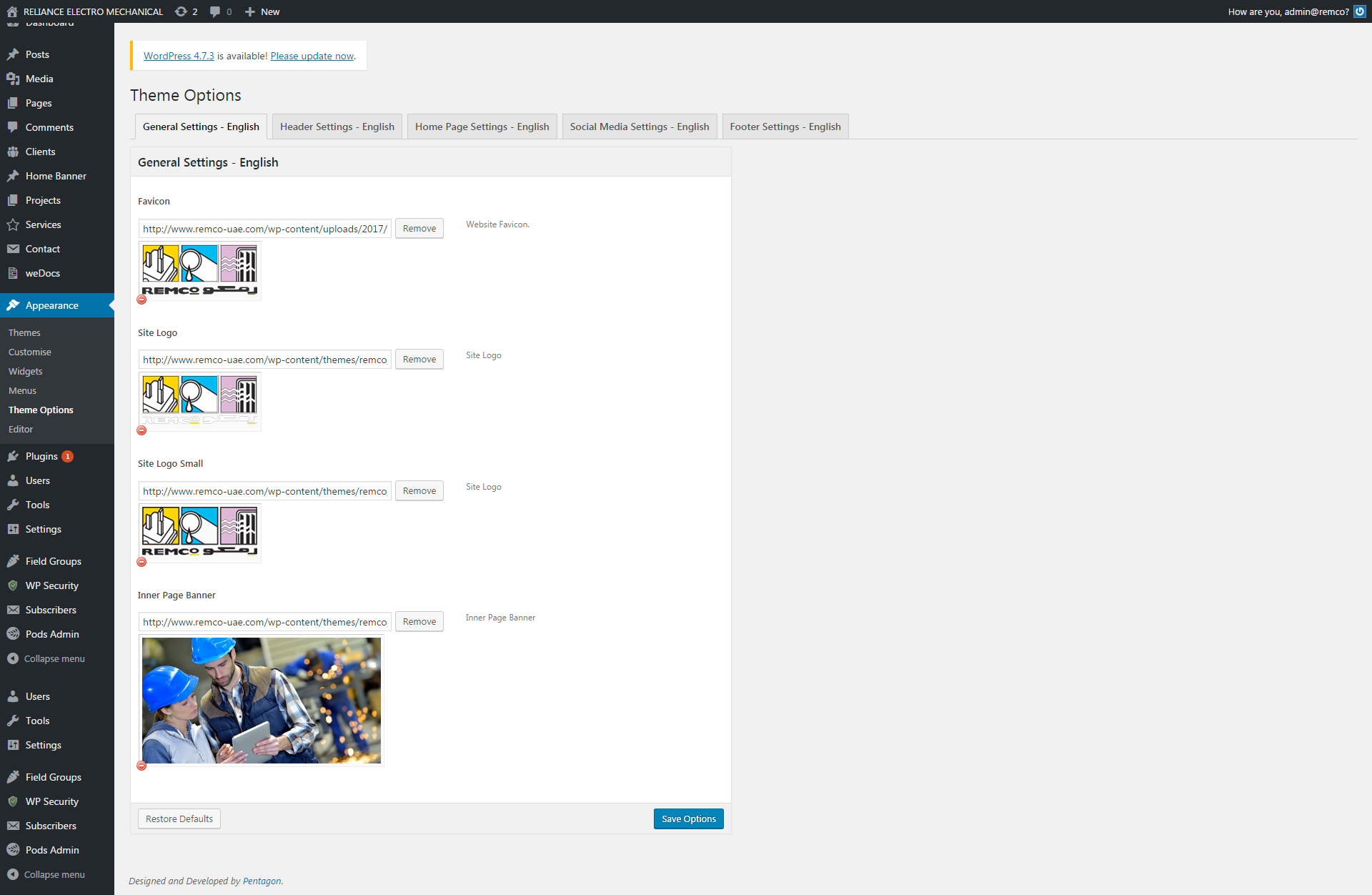
Task: Click the Inner Page Banner workers photo
Action: [x=262, y=701]
